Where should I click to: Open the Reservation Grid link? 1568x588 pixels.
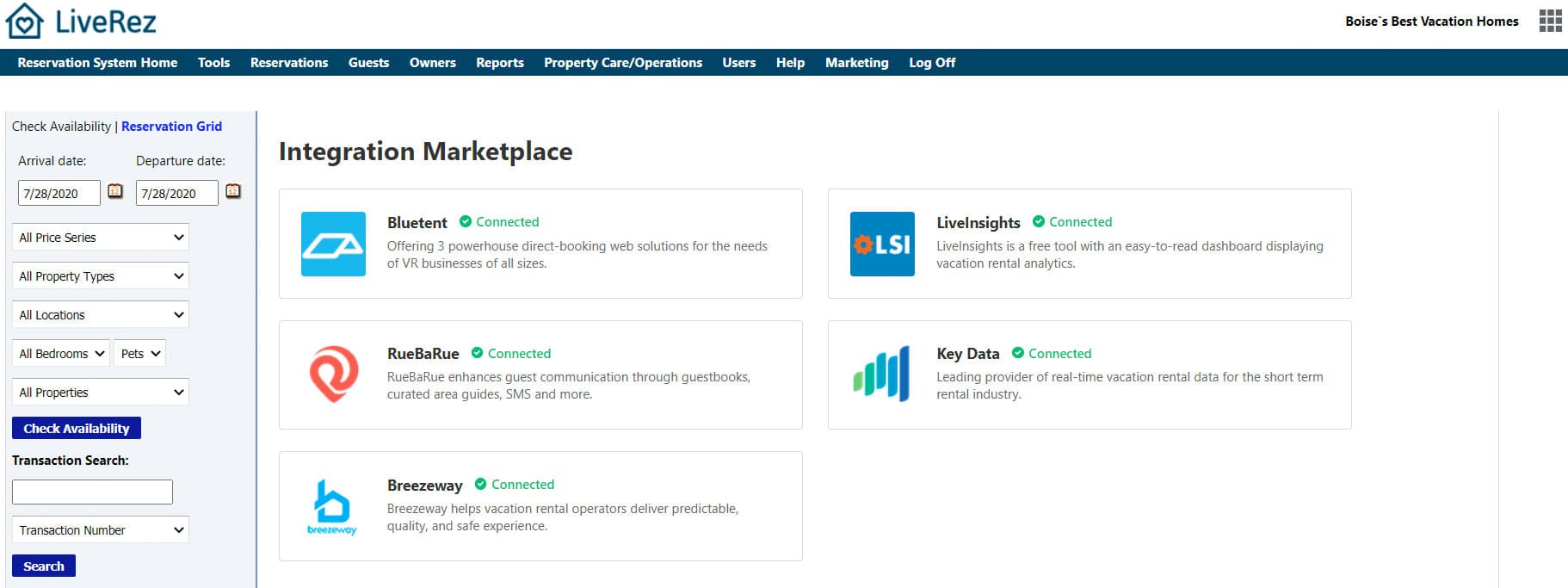click(x=171, y=127)
